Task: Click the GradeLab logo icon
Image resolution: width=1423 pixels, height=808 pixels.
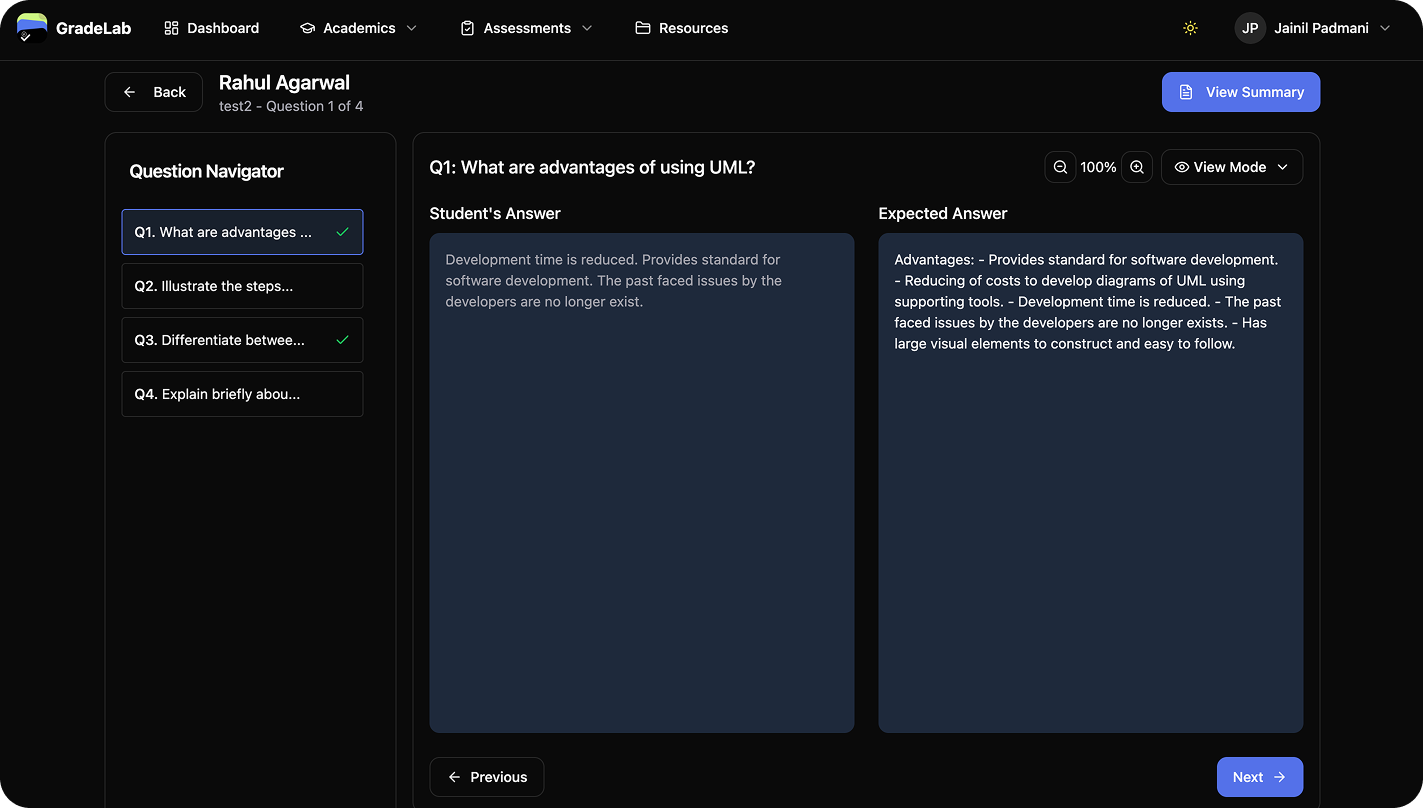Action: click(x=31, y=27)
